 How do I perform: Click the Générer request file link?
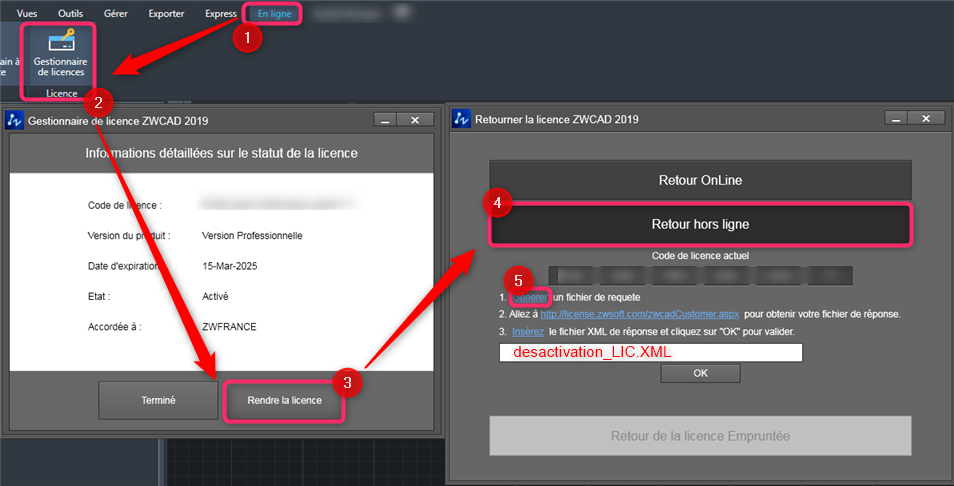[x=530, y=298]
